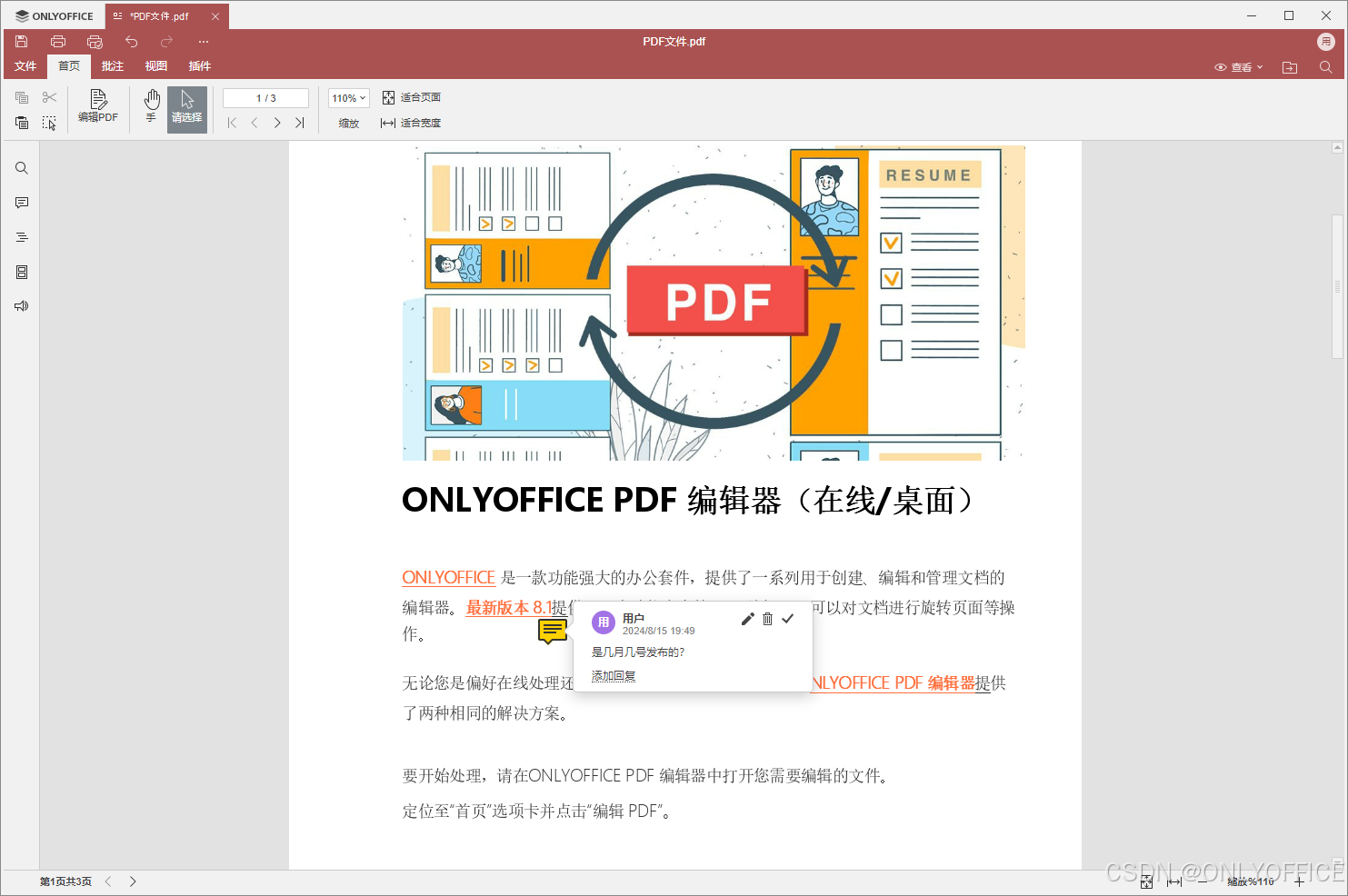
Task: Undo the last action
Action: [131, 42]
